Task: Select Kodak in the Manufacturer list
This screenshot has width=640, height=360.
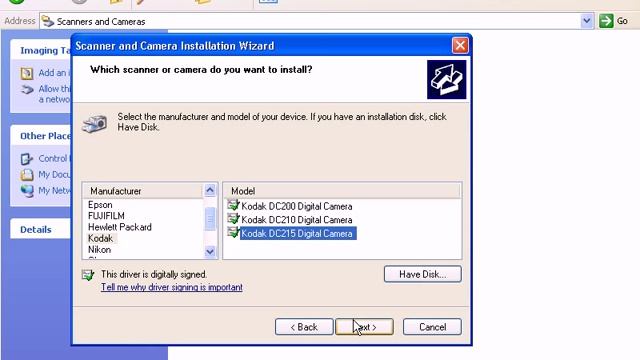Action: (100, 238)
